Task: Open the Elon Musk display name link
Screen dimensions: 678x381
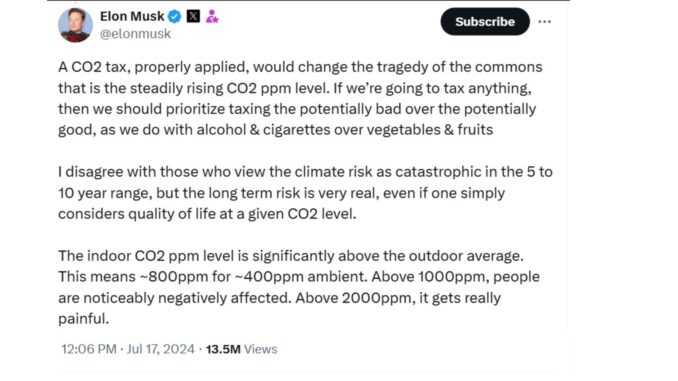Action: click(x=132, y=16)
